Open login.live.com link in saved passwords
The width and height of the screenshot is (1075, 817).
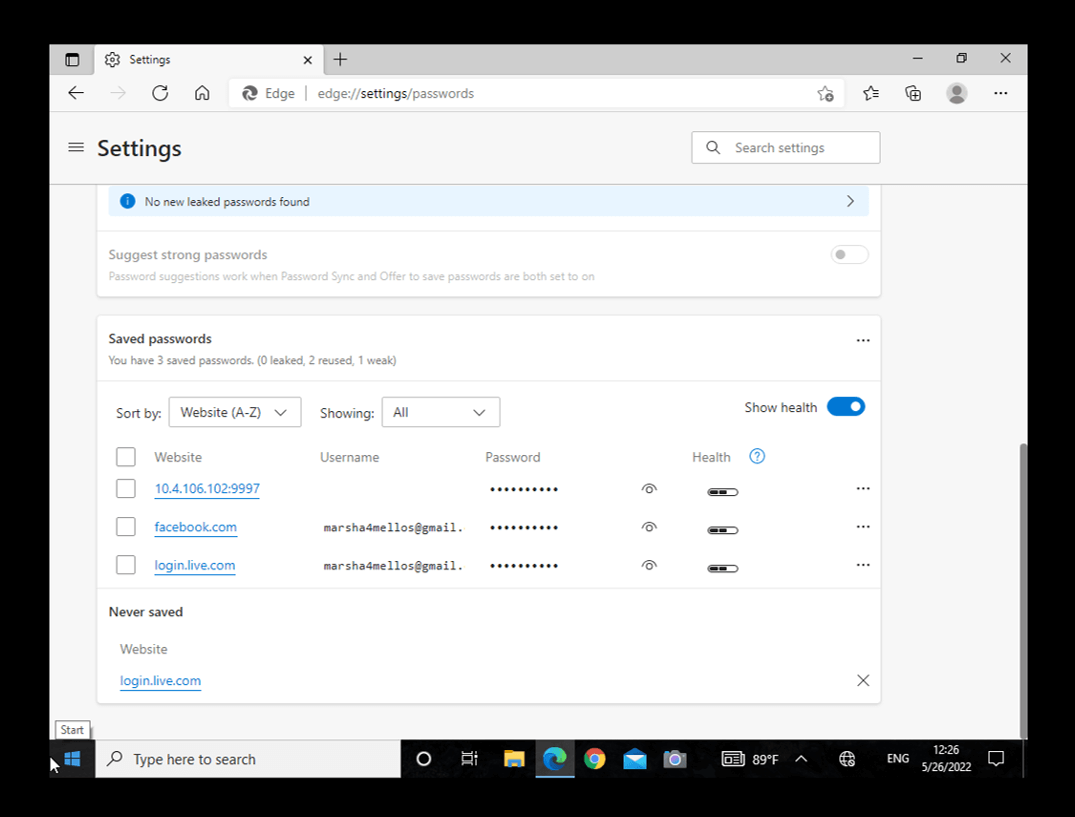coord(195,565)
